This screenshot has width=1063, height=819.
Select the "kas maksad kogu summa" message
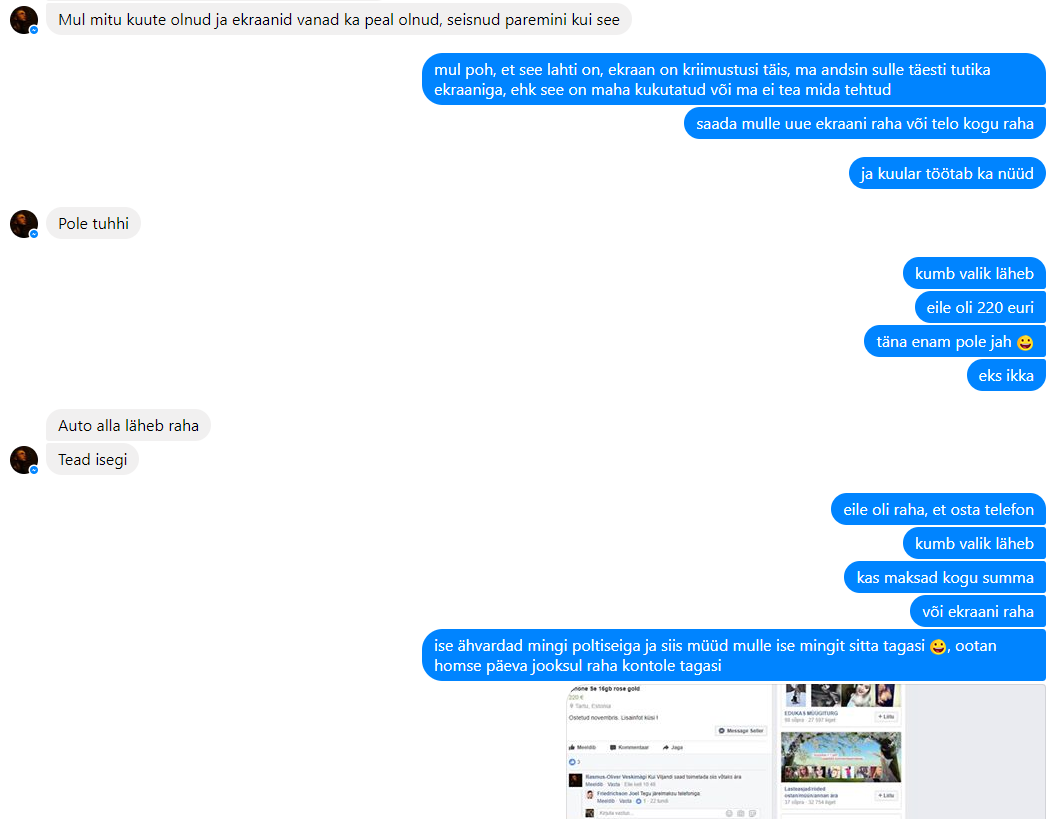coord(945,578)
